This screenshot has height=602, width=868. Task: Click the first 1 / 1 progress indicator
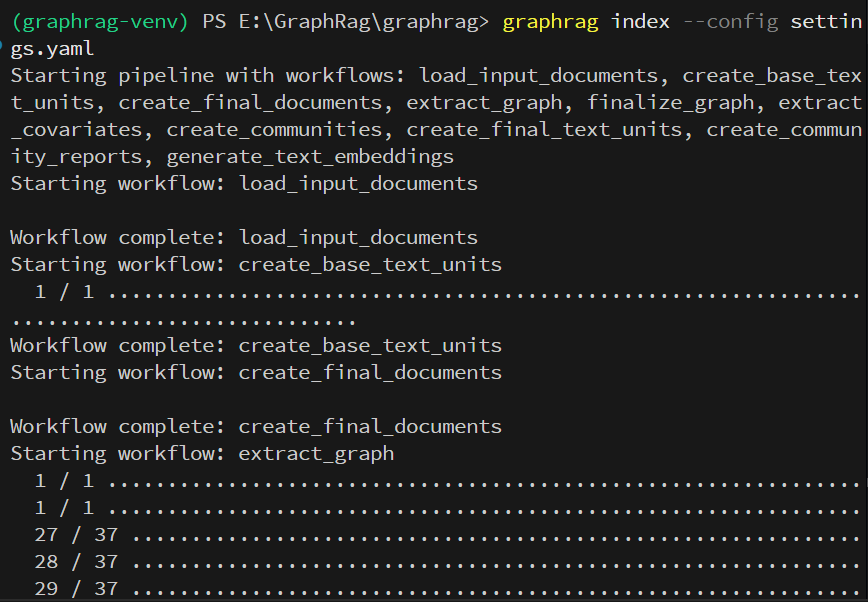click(x=60, y=291)
